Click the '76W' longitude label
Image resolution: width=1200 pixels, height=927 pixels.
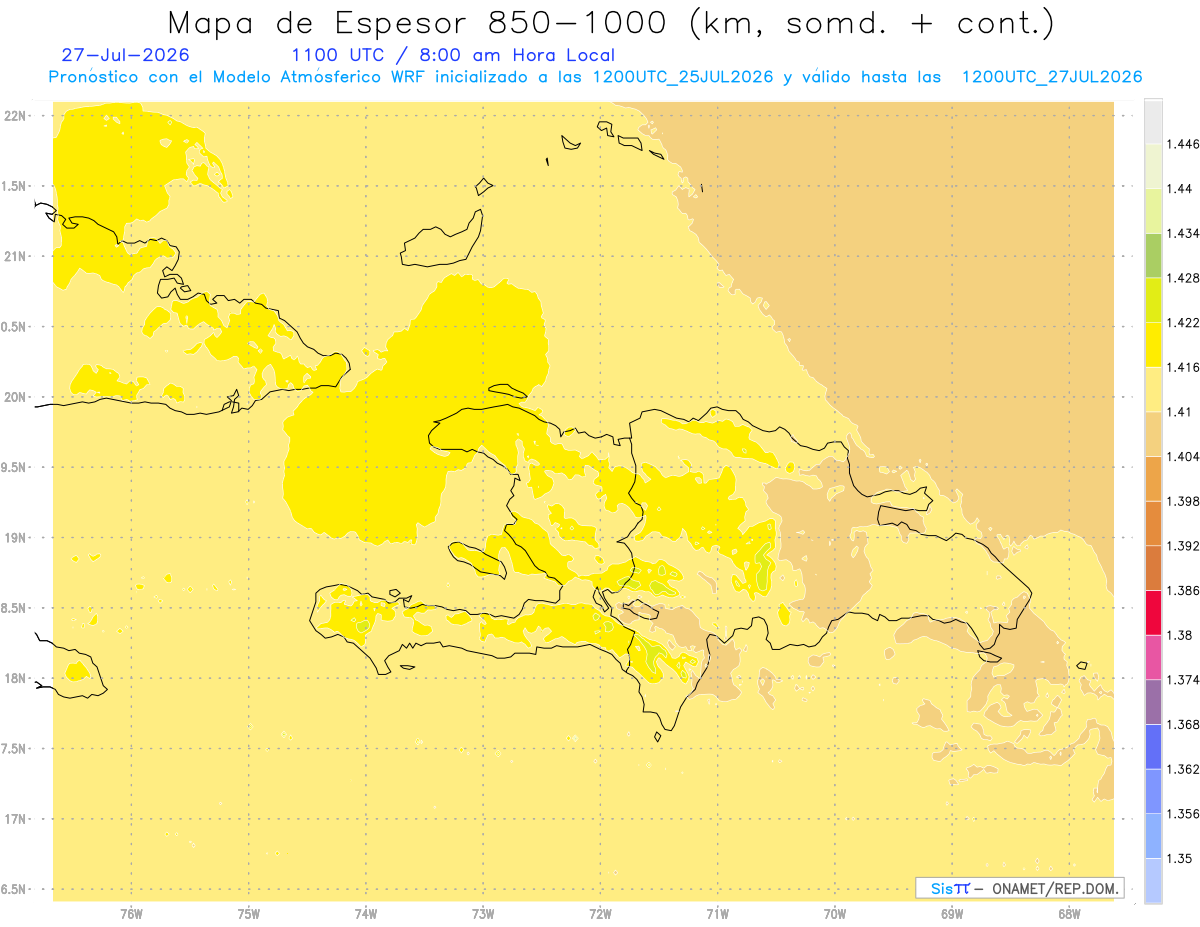coord(131,914)
